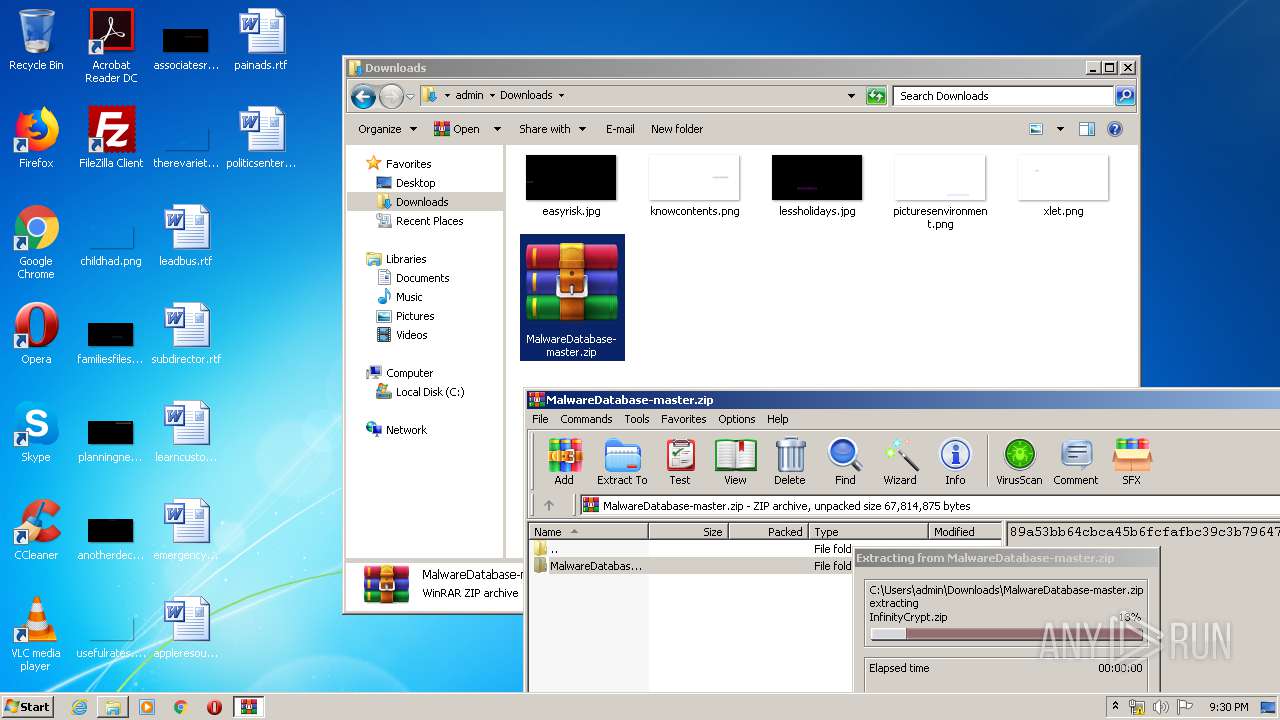Open WinRAR Commands menu
Viewport: 1280px width, 720px height.
[x=586, y=419]
